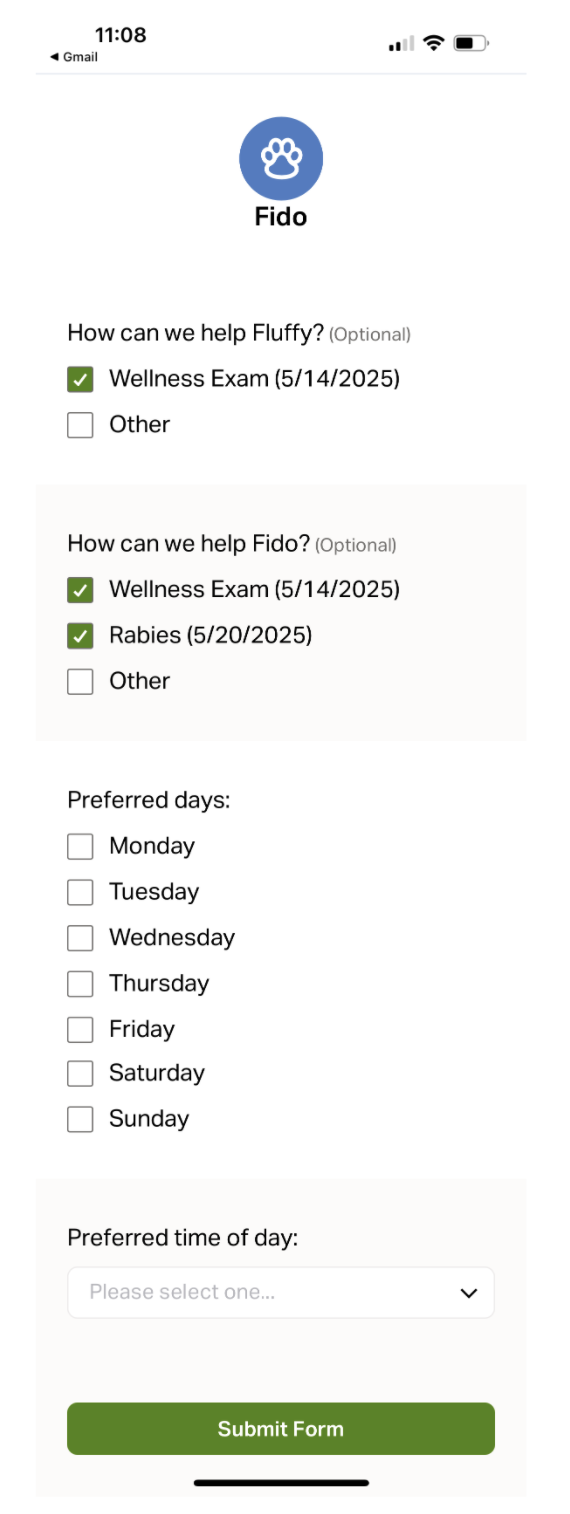
Task: Tap the cellular signal bars icon
Action: pos(401,44)
